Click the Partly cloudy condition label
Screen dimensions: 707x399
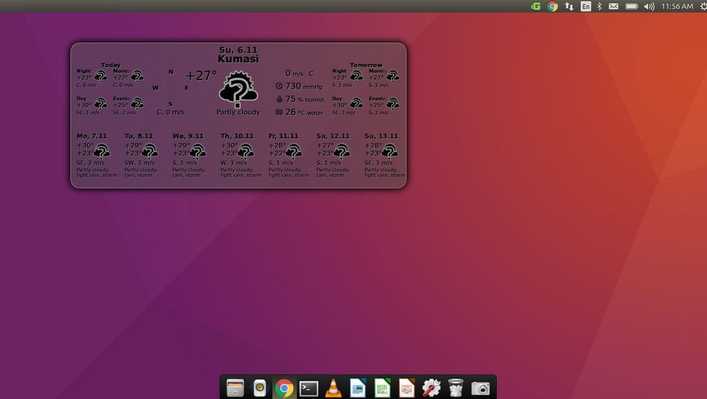pyautogui.click(x=238, y=112)
